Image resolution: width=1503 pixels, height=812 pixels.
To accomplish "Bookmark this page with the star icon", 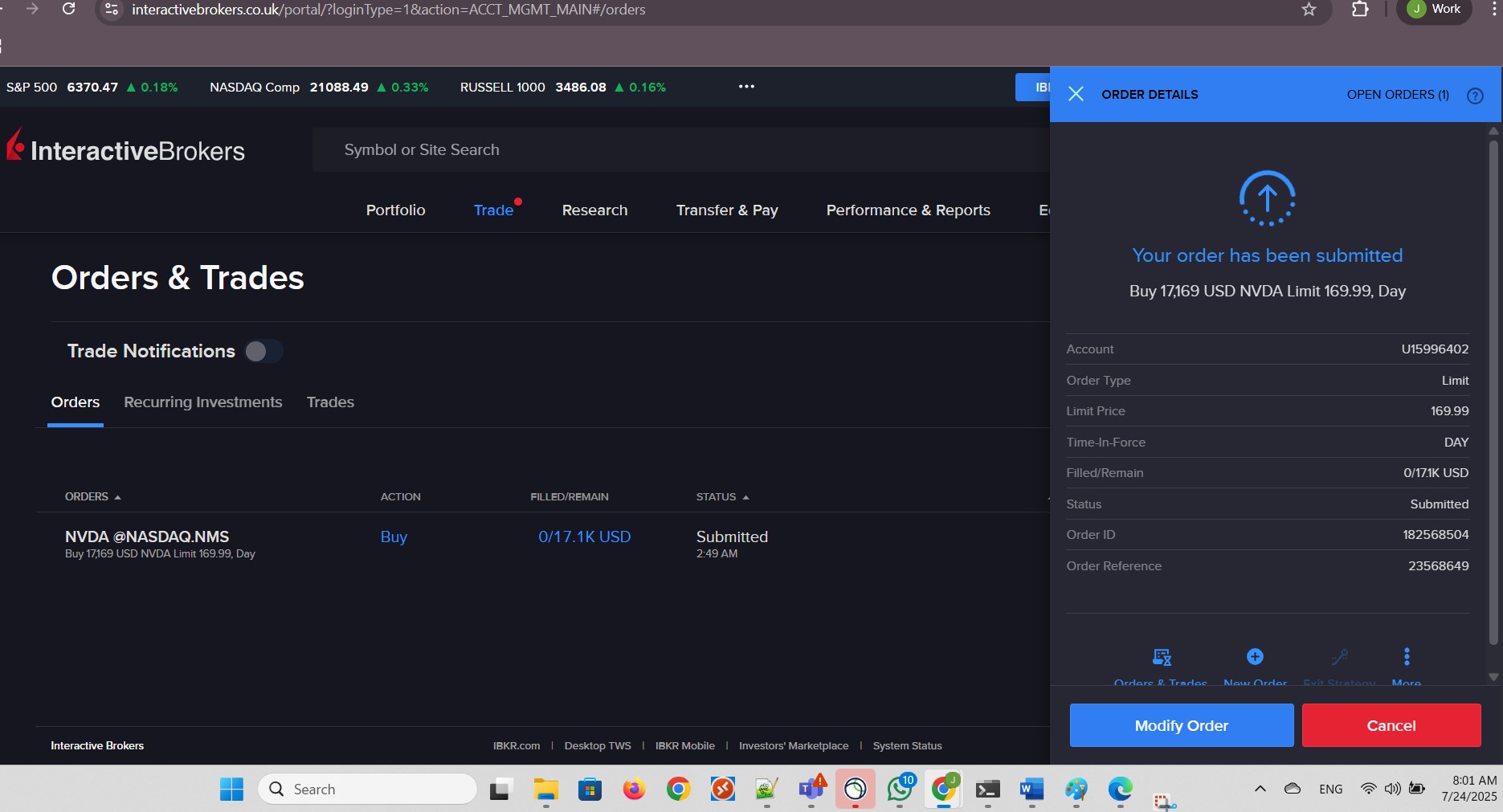I will [1309, 10].
